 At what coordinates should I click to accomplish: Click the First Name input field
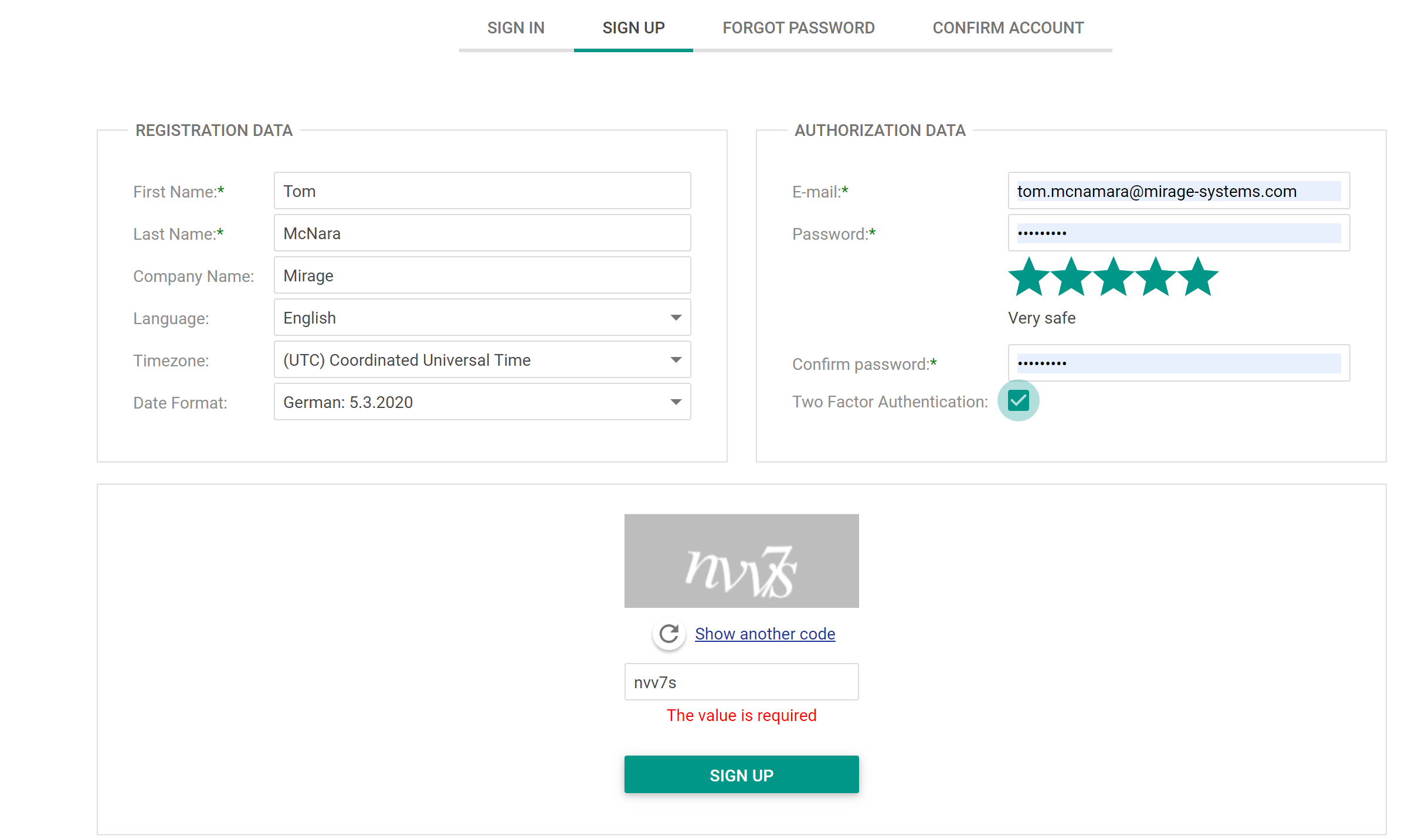point(482,191)
